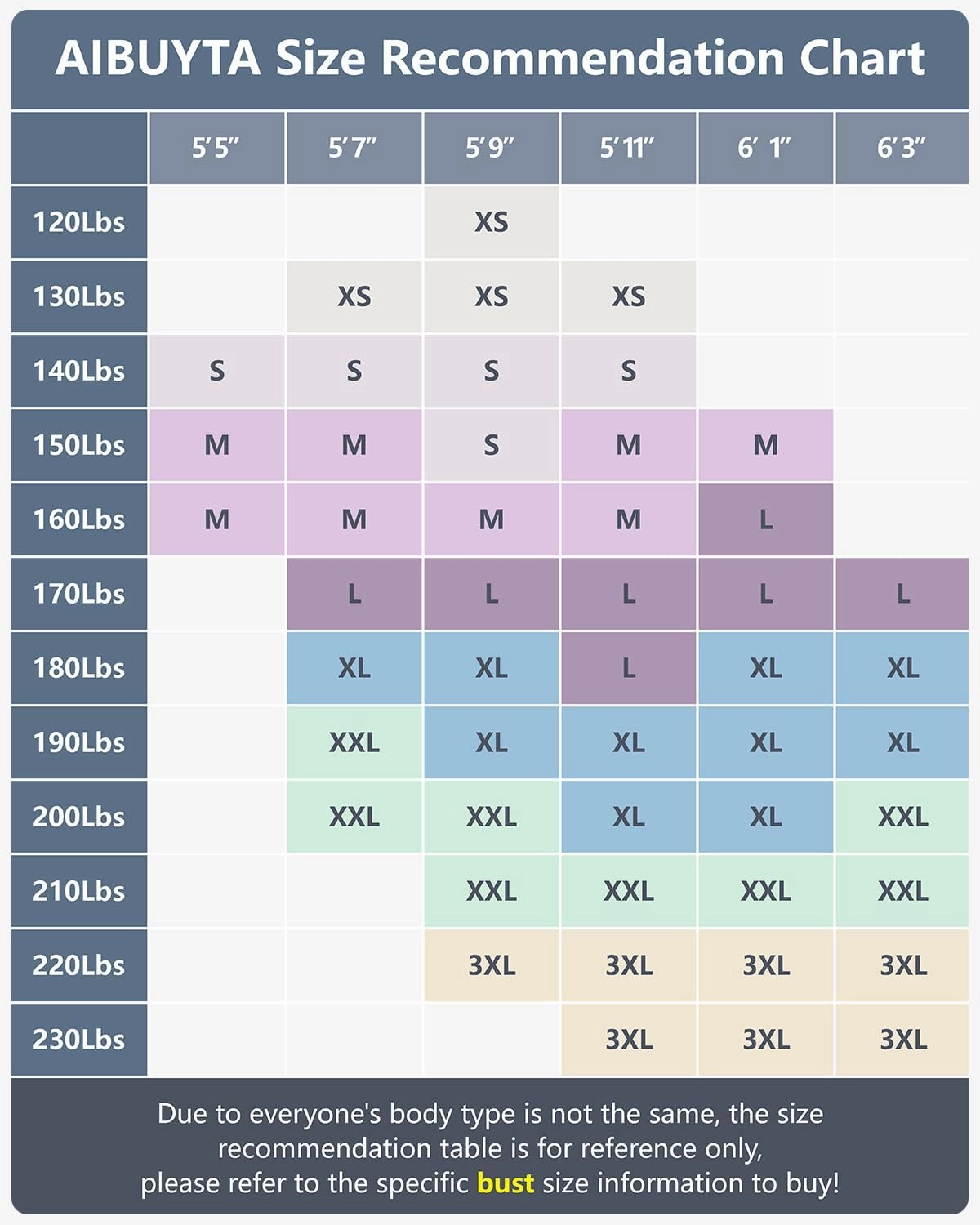Click the AIBUYTA Size Recommendation Chart title
This screenshot has width=980, height=1225.
point(490,58)
